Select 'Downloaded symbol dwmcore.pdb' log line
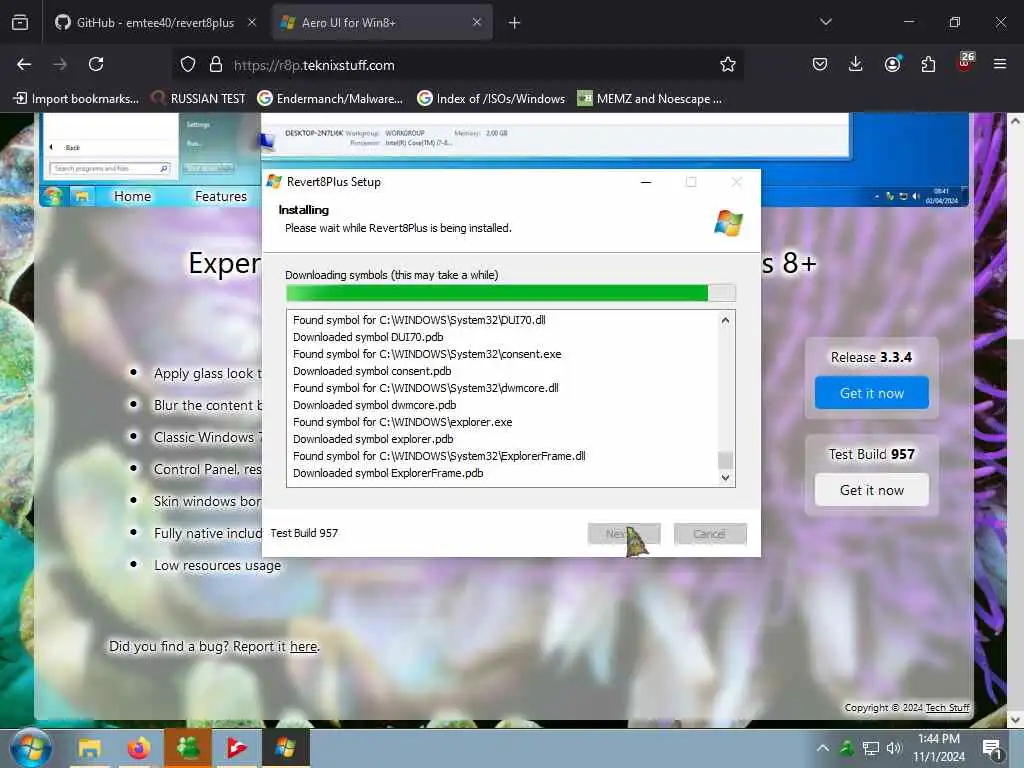The width and height of the screenshot is (1024, 768). pos(375,405)
